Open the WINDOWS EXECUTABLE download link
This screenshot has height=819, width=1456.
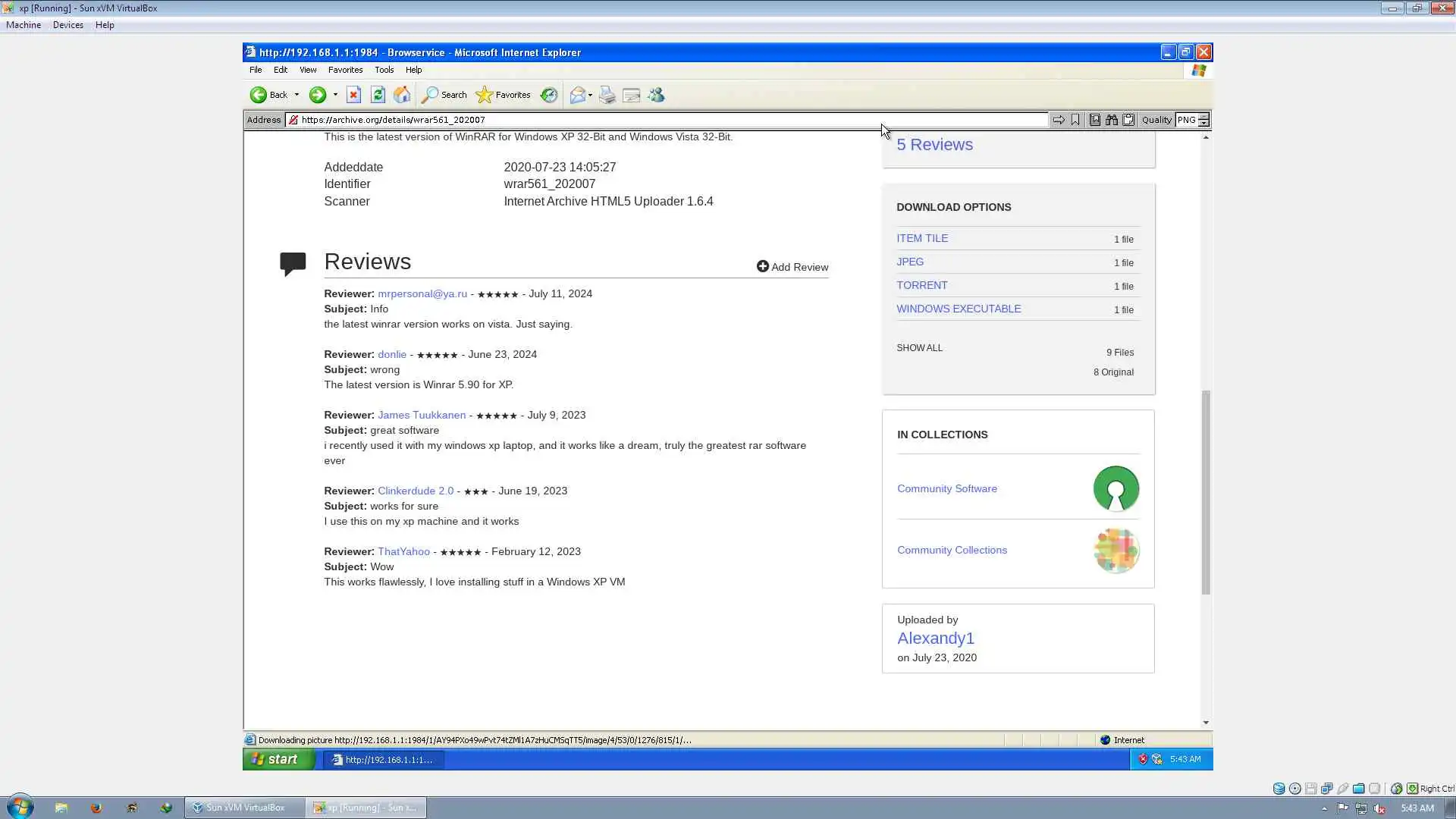(959, 309)
